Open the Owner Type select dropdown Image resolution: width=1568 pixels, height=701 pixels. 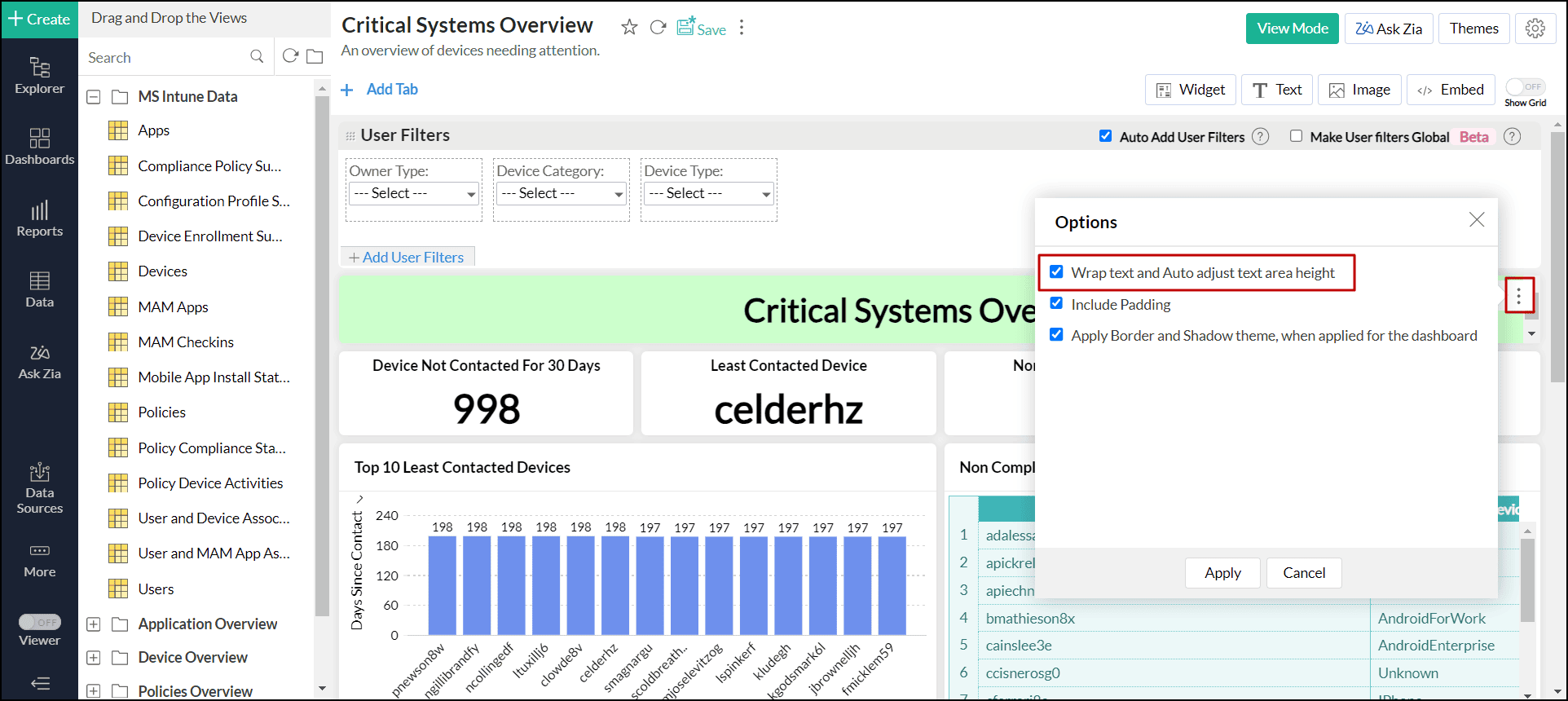[414, 193]
